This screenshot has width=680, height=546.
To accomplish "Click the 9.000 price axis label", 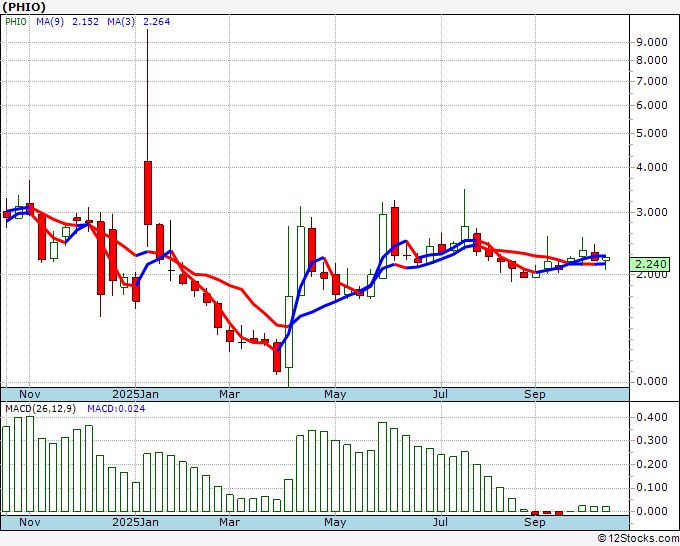I will pos(651,42).
